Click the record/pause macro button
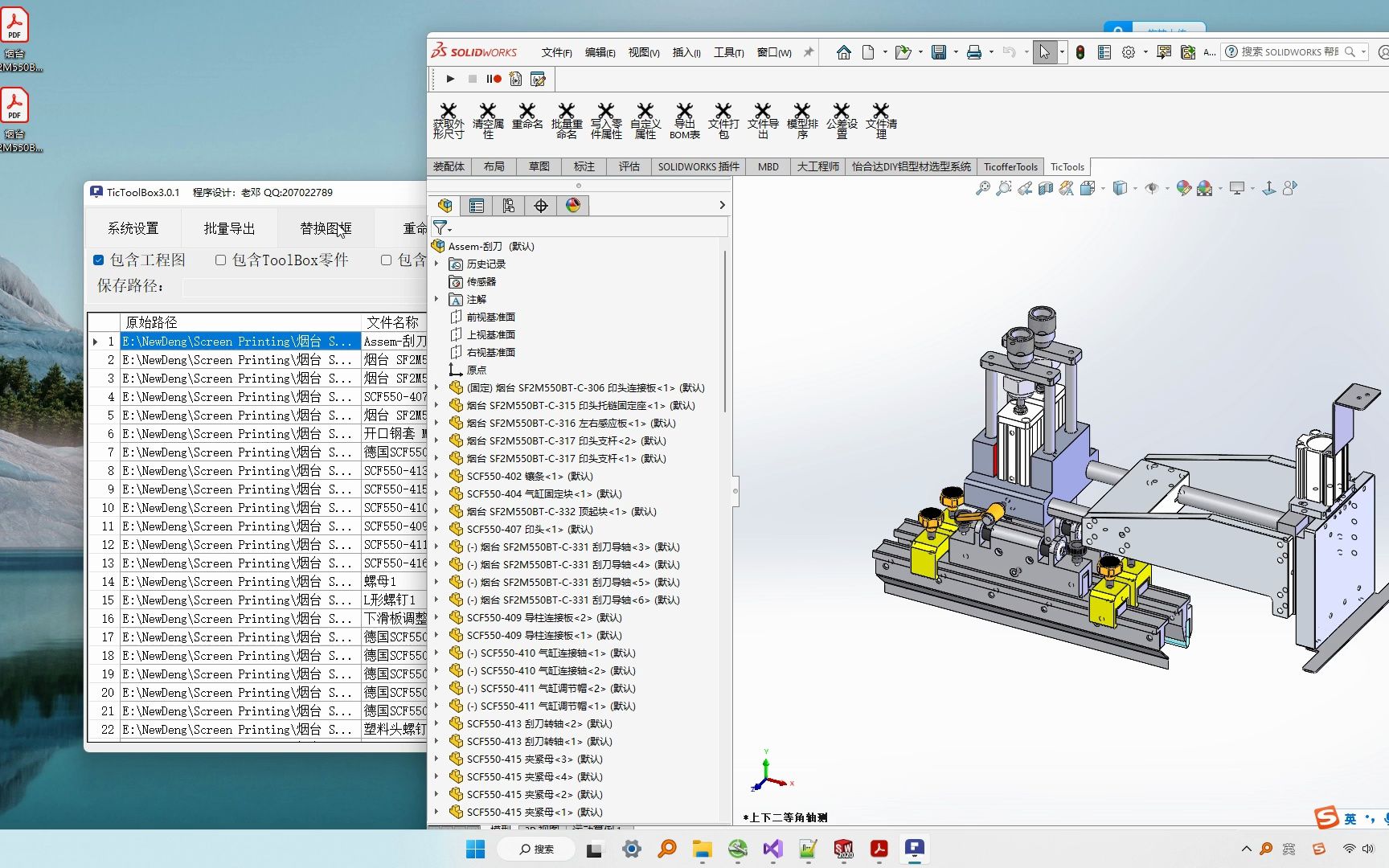 coord(494,79)
